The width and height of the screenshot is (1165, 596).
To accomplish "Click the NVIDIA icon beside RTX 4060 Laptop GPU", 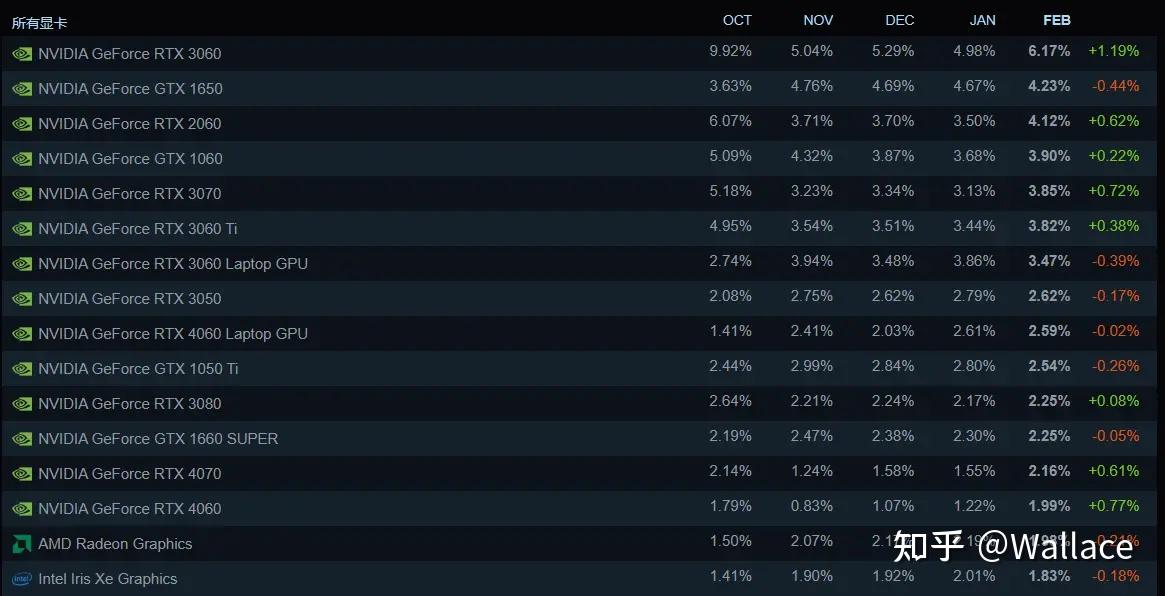I will 21,334.
